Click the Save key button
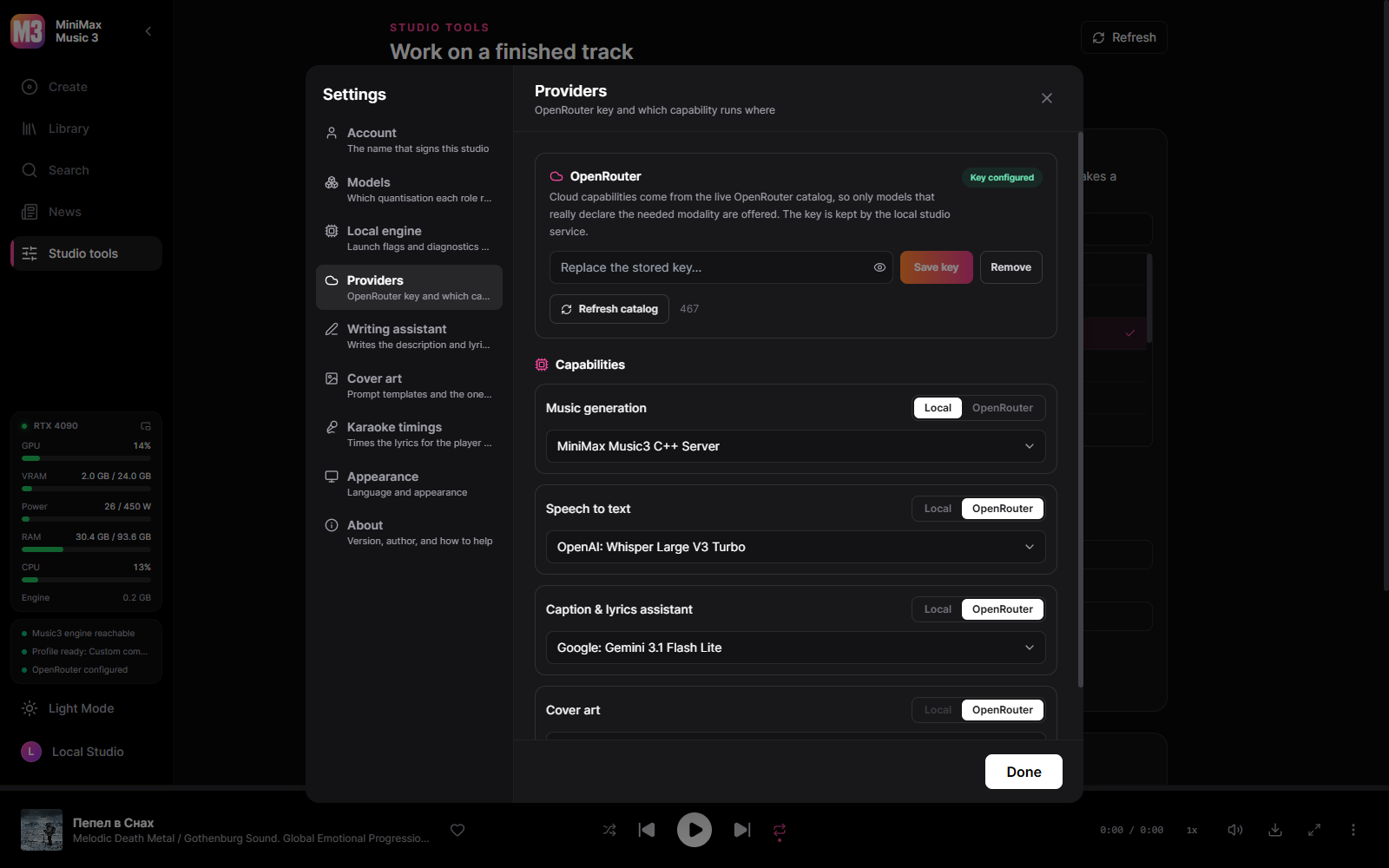The width and height of the screenshot is (1389, 868). (936, 267)
